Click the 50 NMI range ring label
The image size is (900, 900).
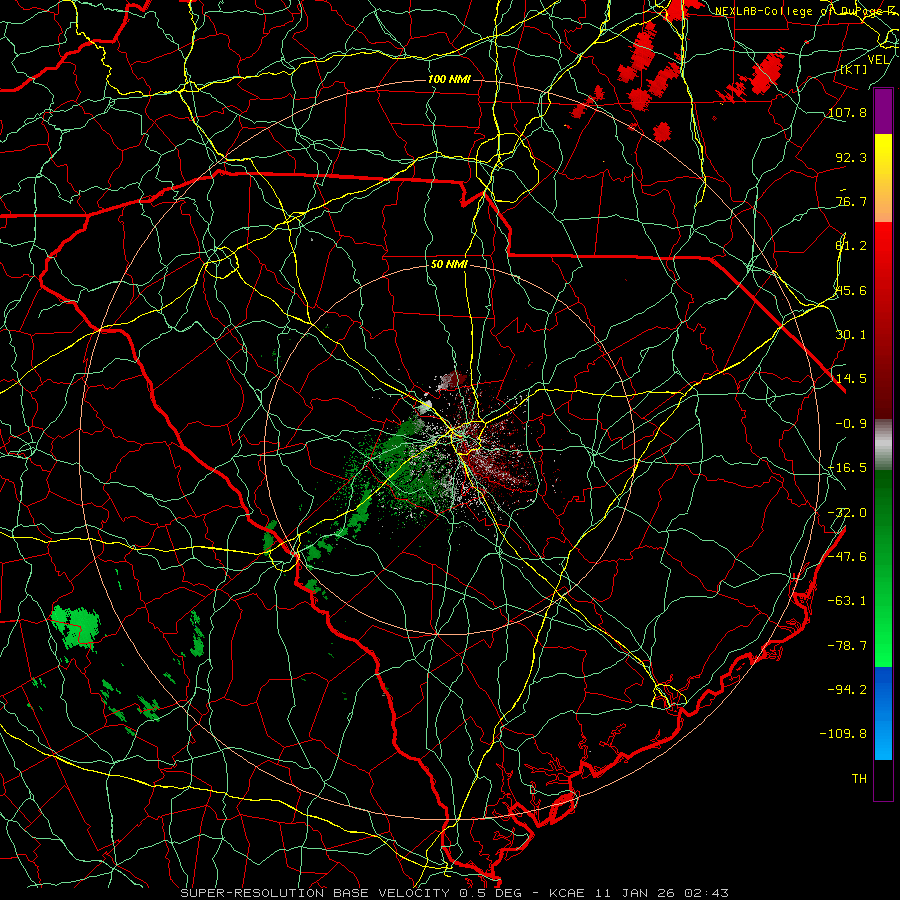coord(449,264)
